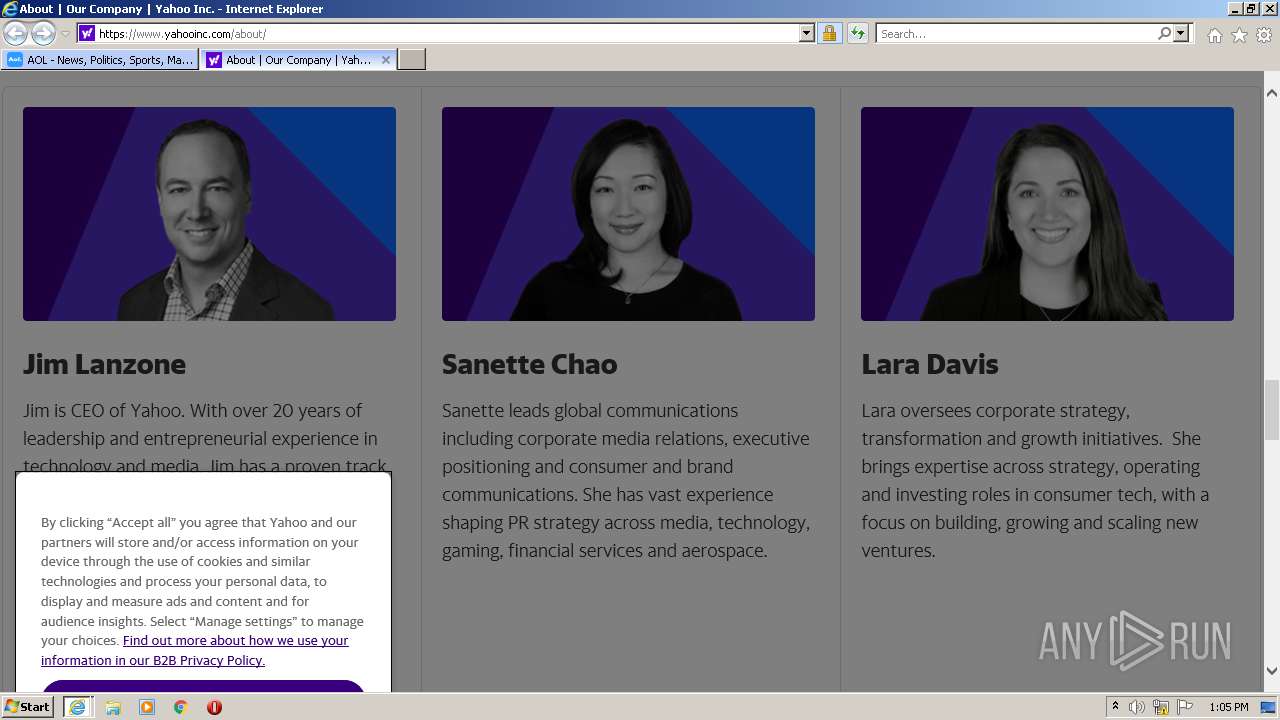Image resolution: width=1280 pixels, height=720 pixels.
Task: Open the Home page icon
Action: pyautogui.click(x=1214, y=35)
